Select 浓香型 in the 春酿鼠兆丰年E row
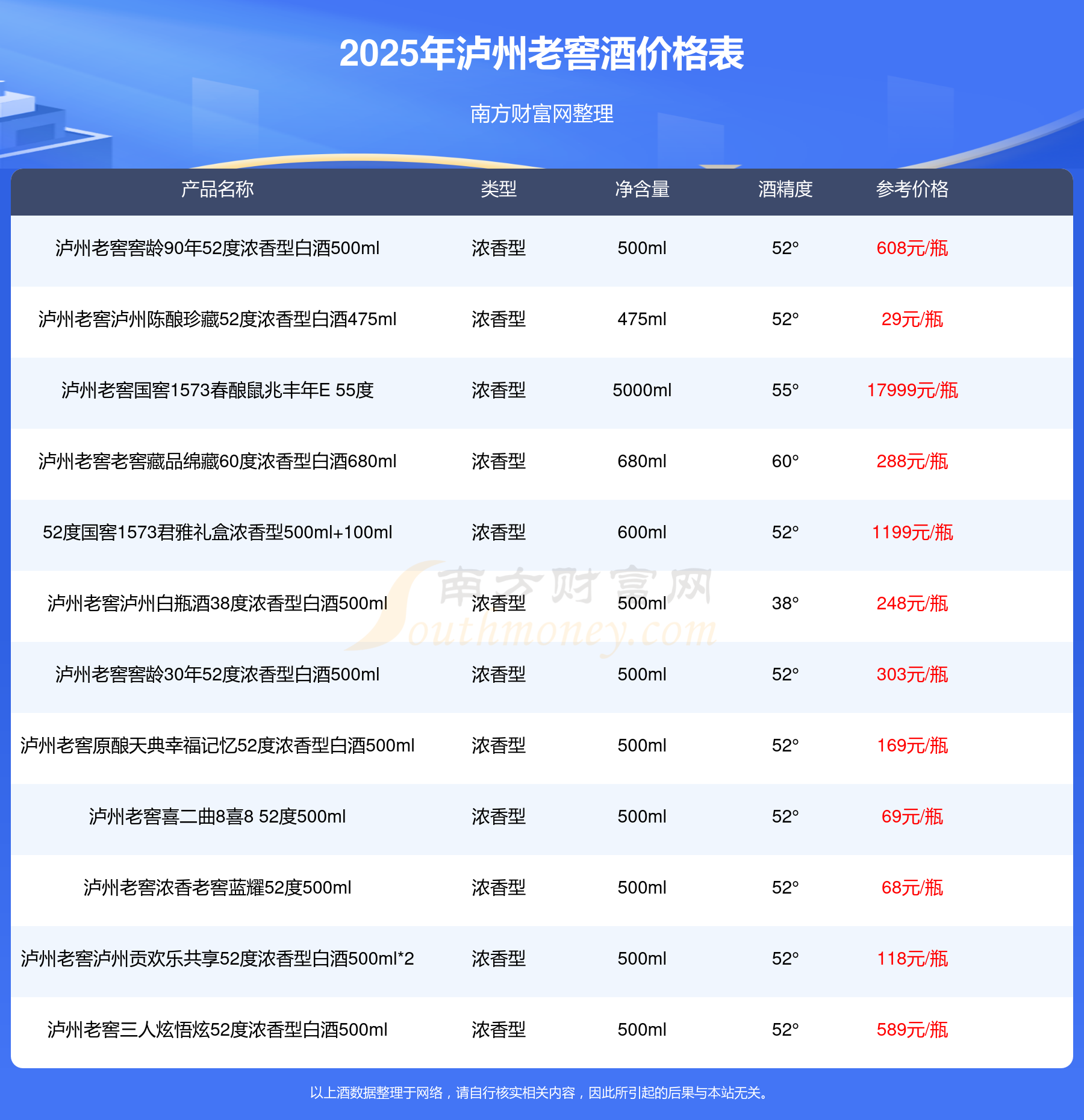 [499, 390]
